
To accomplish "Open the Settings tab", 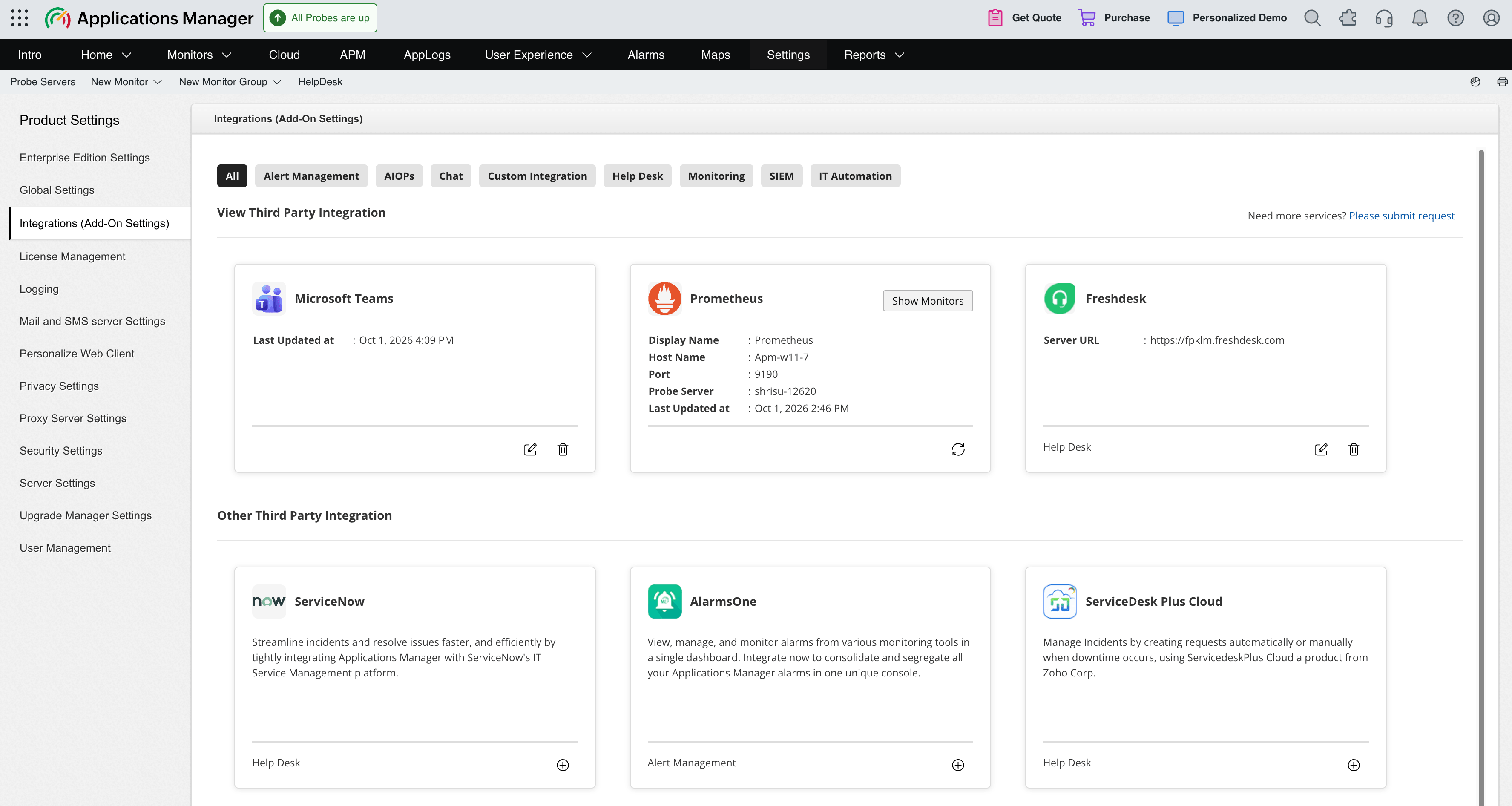I will click(788, 55).
